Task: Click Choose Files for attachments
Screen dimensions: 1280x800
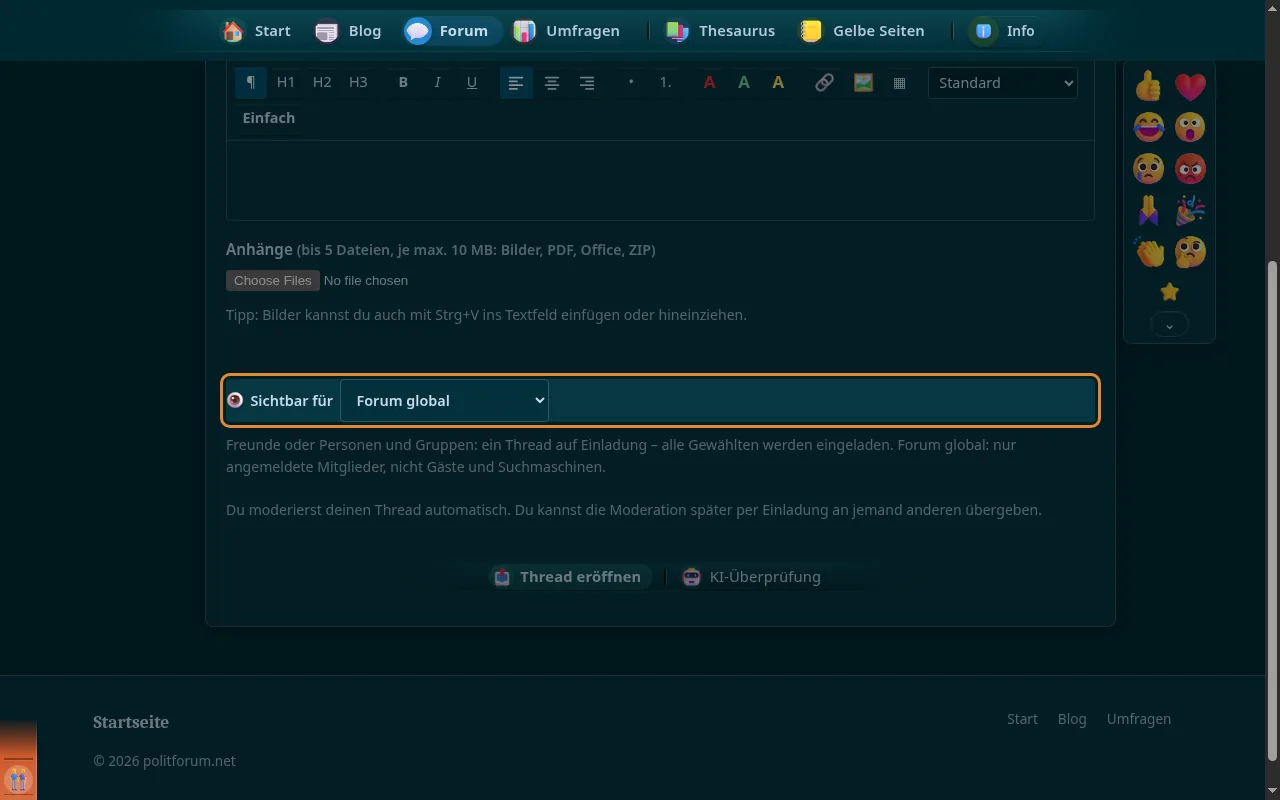Action: click(273, 281)
